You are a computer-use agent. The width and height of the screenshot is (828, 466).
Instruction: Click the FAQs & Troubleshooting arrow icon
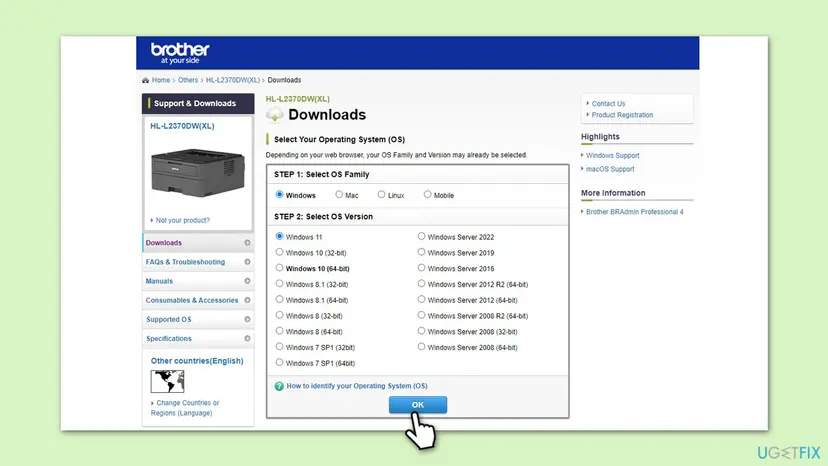(x=247, y=262)
